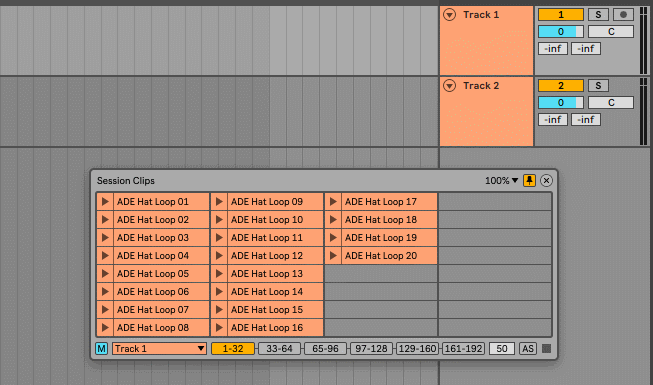Viewport: 653px width, 385px height.
Task: Launch ADE Hat Loop 07 clip
Action: click(x=105, y=310)
